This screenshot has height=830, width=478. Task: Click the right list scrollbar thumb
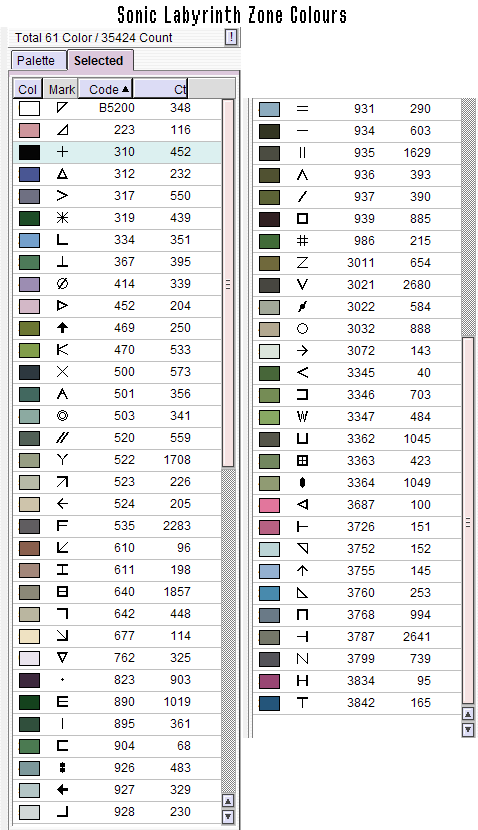coord(468,521)
